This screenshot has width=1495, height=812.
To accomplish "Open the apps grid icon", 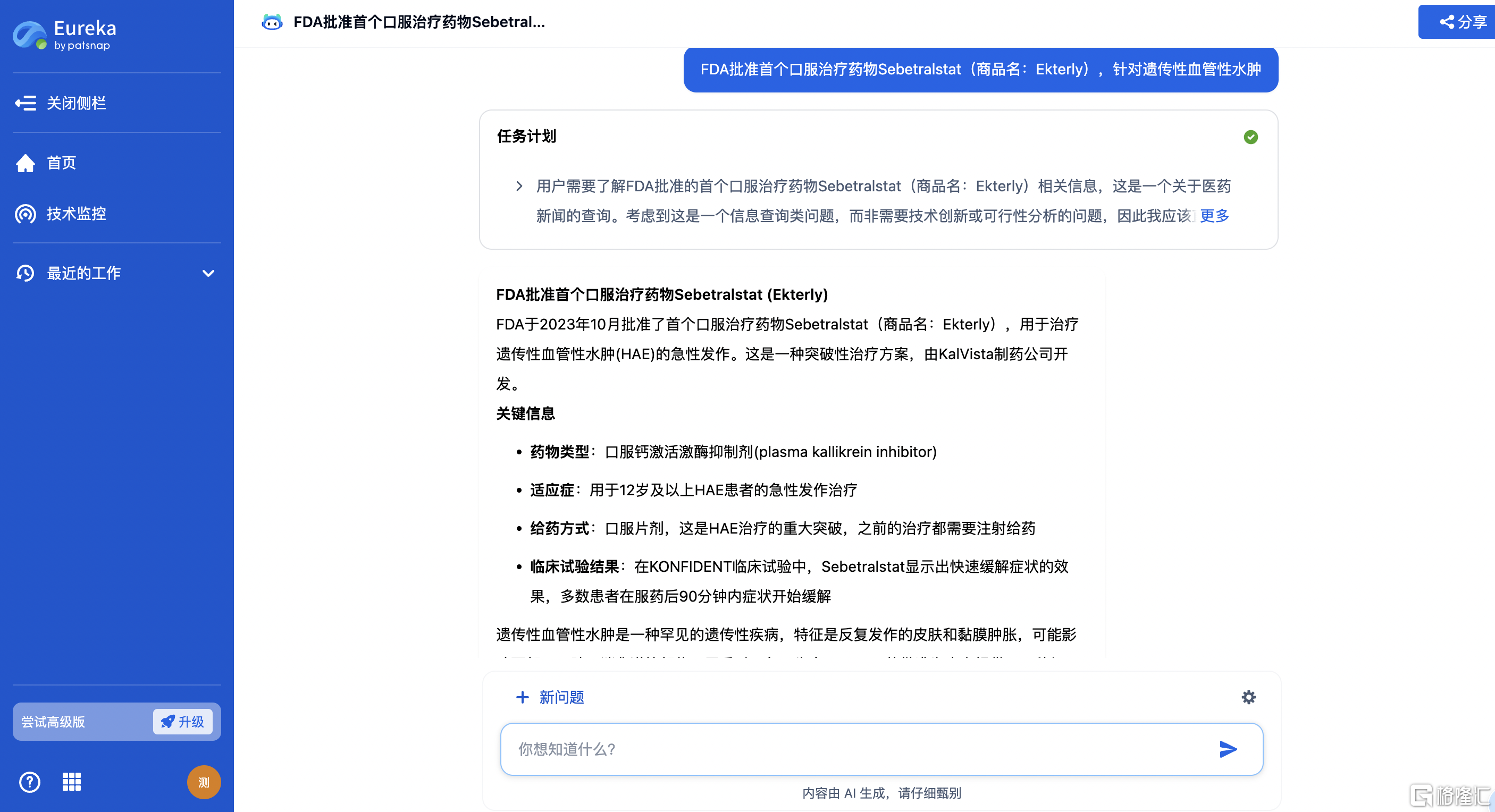I will click(x=72, y=782).
